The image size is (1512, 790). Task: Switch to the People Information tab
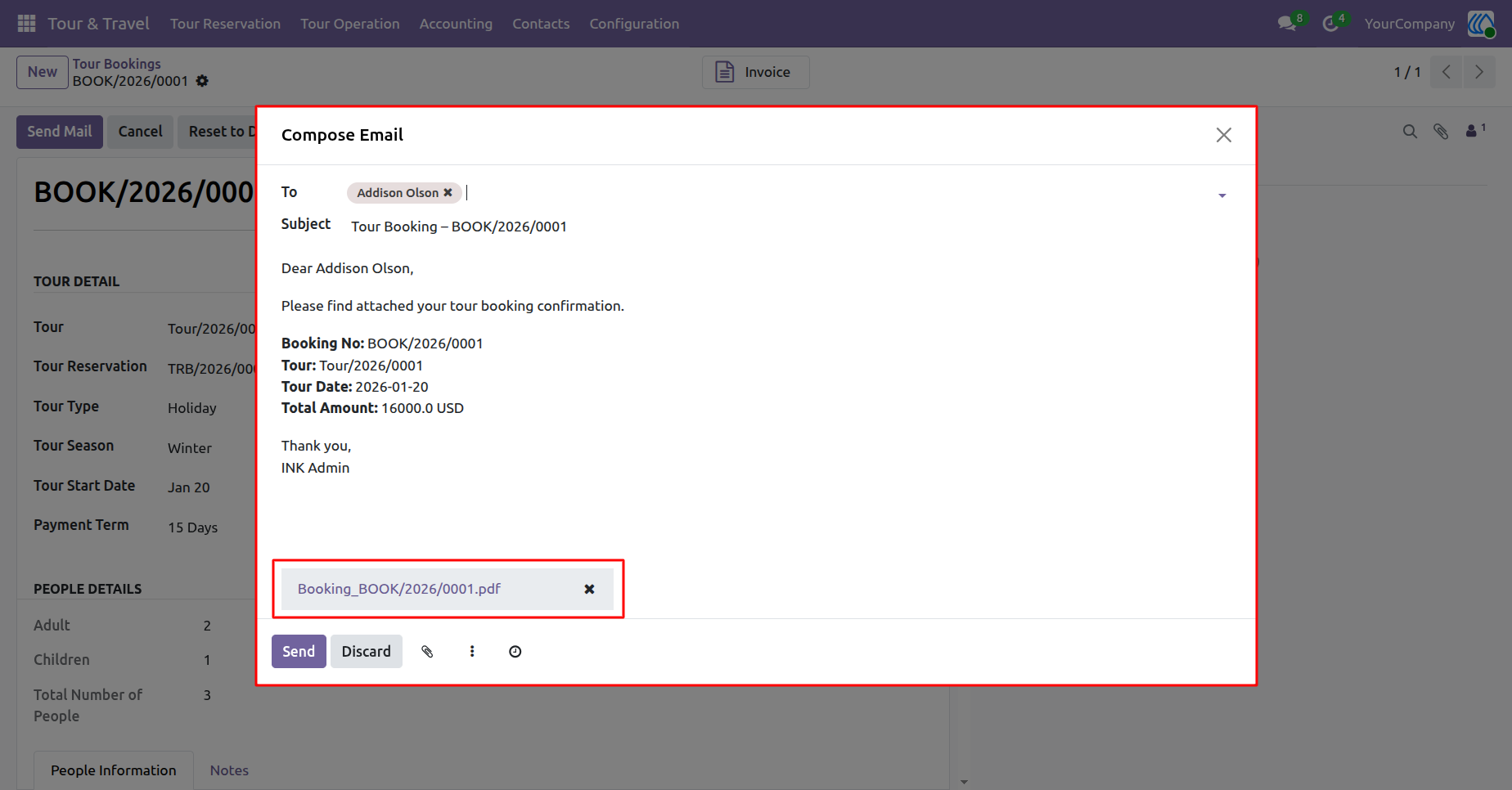(x=114, y=770)
